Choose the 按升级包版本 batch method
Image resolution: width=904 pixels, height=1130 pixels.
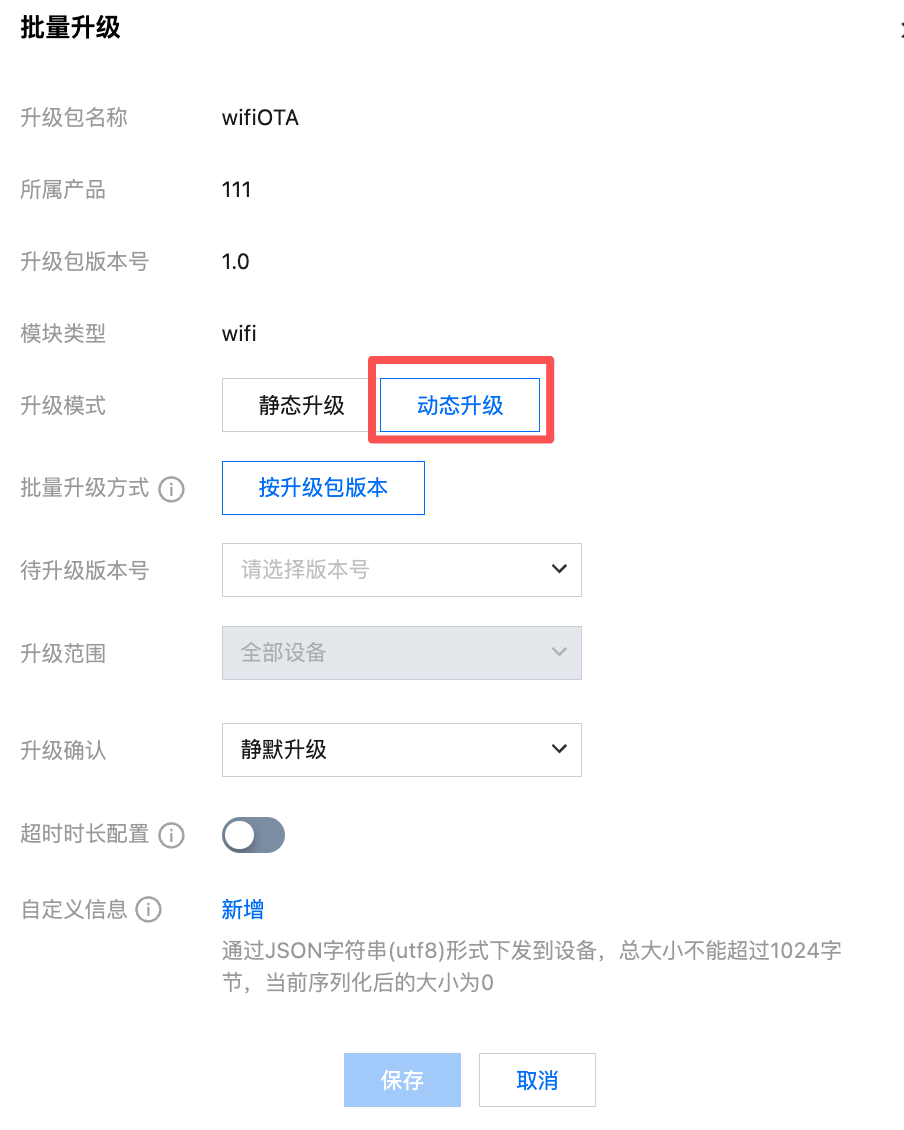click(x=323, y=488)
